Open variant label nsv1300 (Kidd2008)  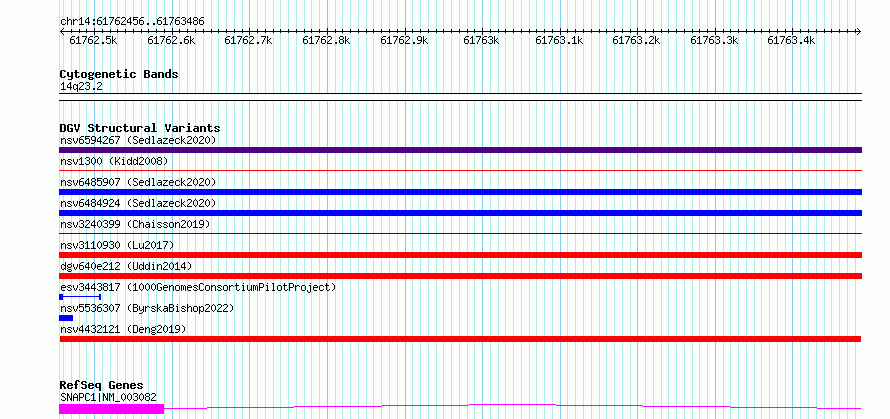tap(114, 161)
